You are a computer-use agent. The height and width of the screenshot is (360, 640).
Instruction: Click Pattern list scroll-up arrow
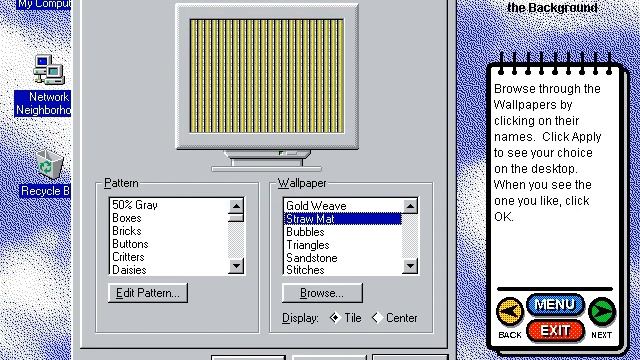point(236,206)
